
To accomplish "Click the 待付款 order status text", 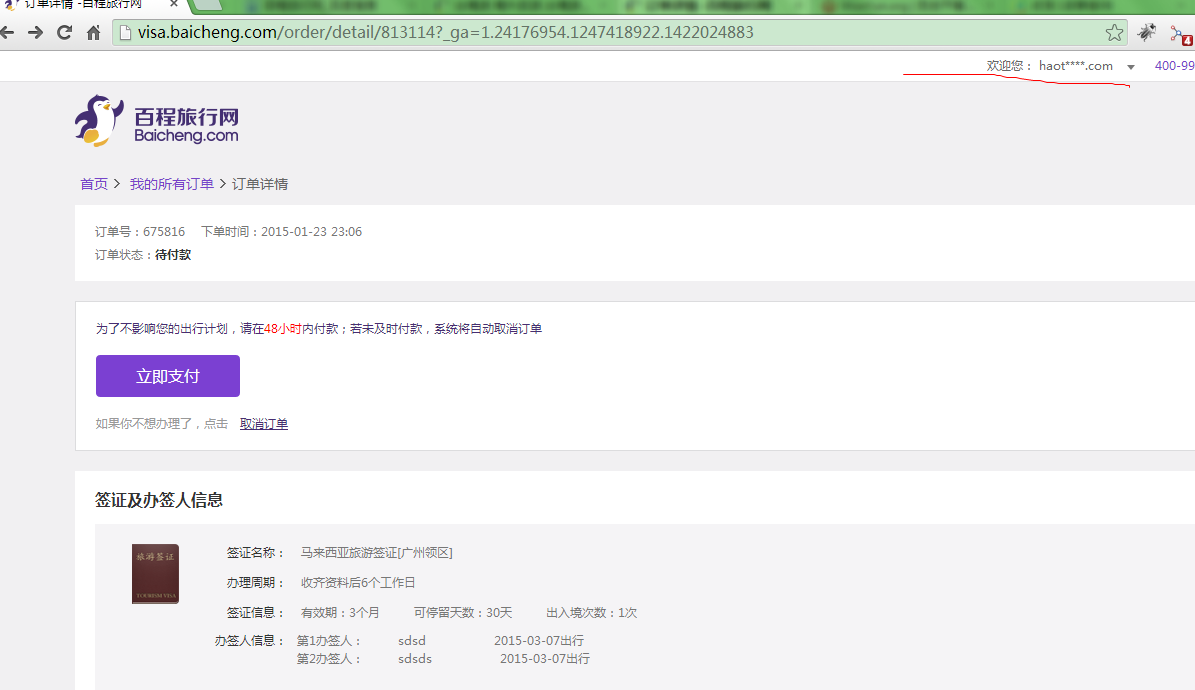I will pyautogui.click(x=173, y=255).
